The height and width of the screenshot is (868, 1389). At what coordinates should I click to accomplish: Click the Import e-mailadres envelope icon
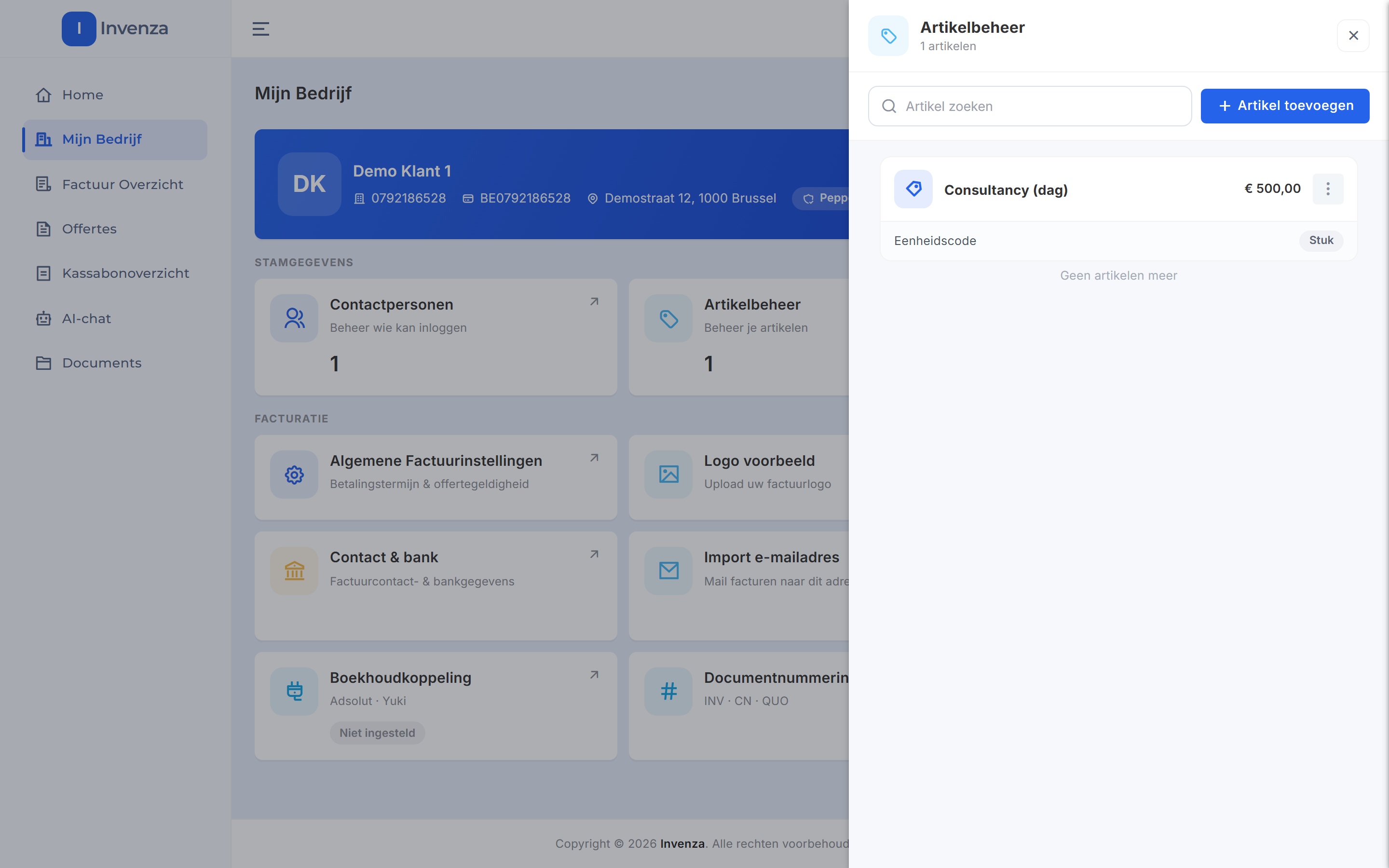tap(668, 570)
